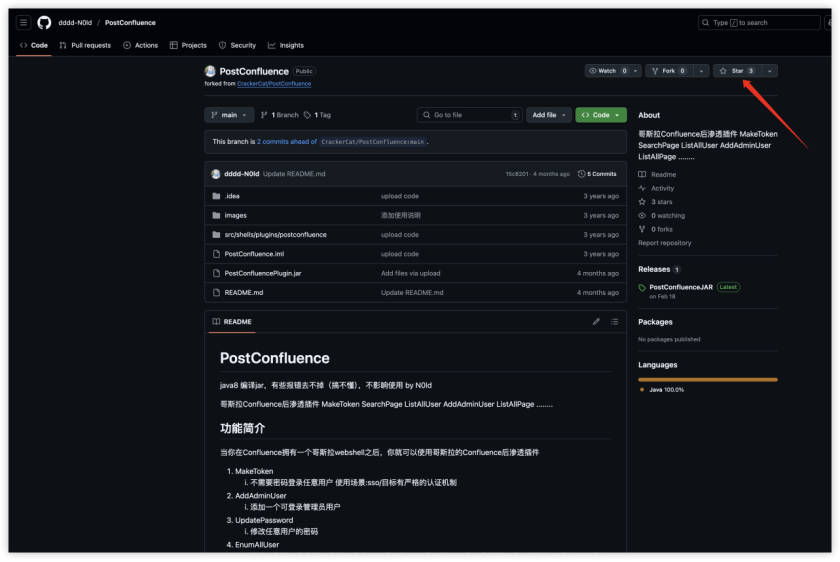Screen dimensions: 840x562
Task: Open the 'Update README.md' latest commit message
Action: click(x=294, y=174)
